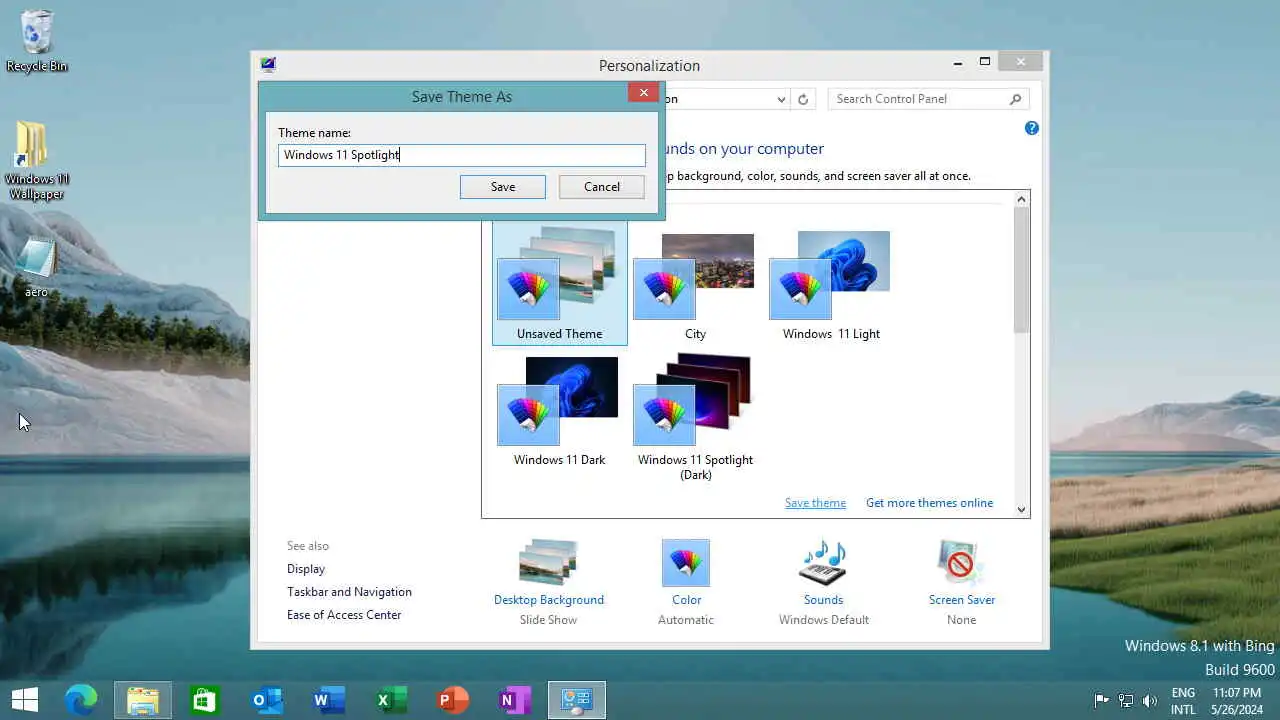
Task: Click the Theme name text field
Action: point(462,155)
